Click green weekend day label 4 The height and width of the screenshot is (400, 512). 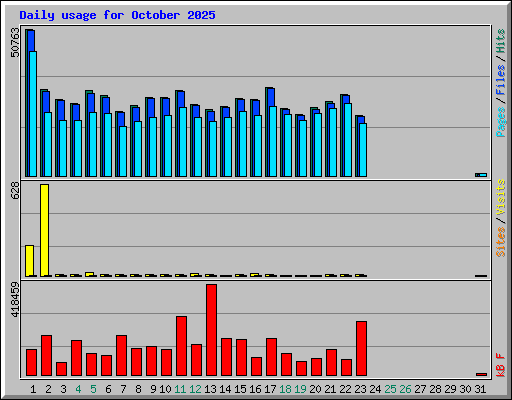(78, 389)
